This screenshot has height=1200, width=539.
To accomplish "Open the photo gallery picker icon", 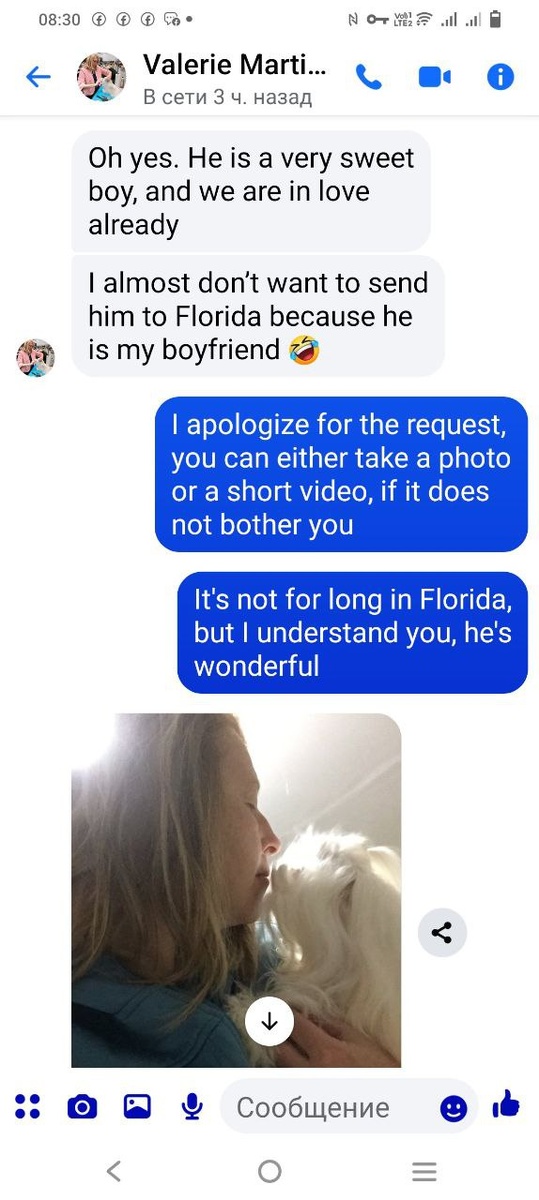I will point(137,1106).
